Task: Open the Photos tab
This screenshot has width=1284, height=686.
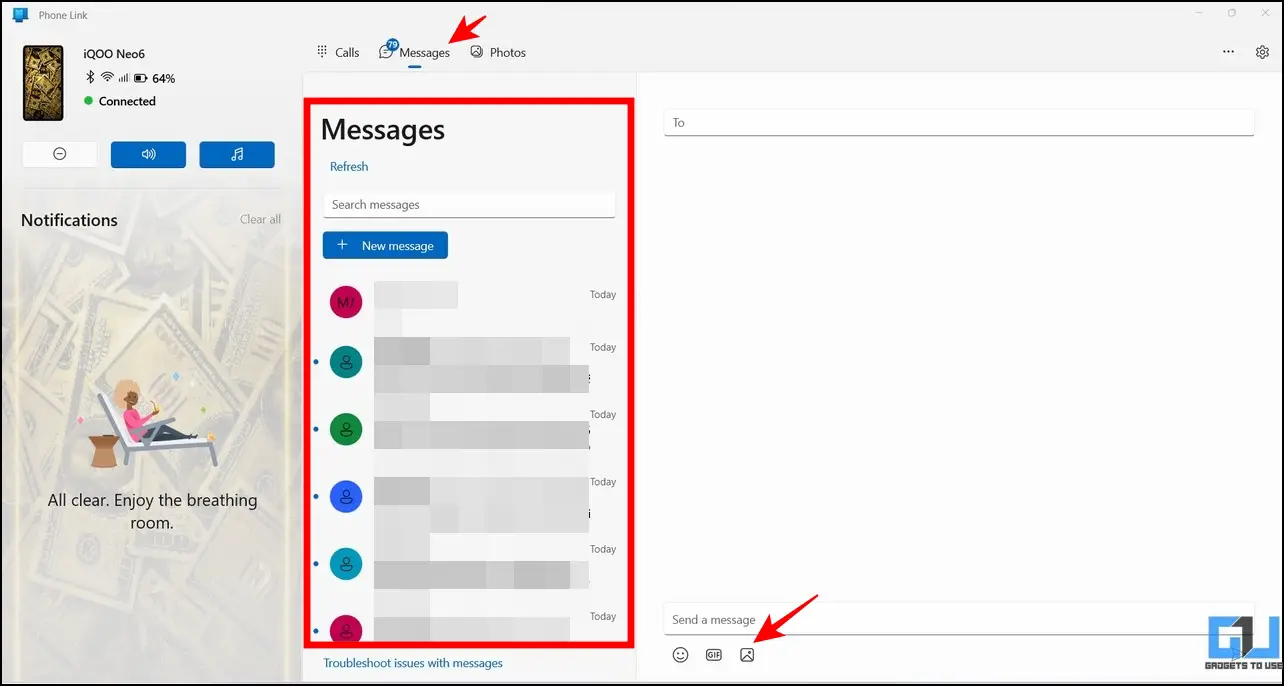Action: [x=498, y=52]
